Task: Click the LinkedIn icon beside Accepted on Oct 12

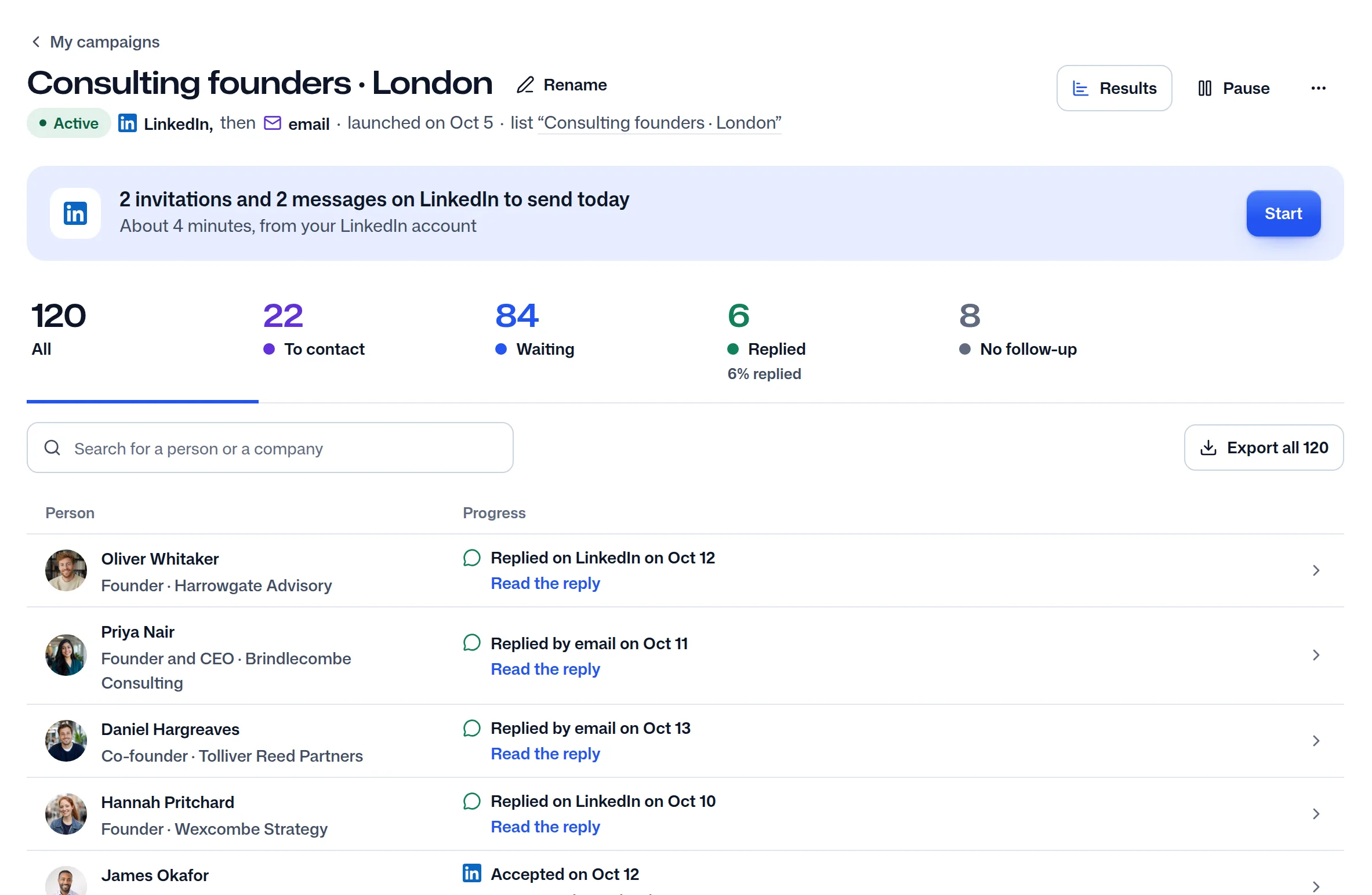Action: point(471,873)
